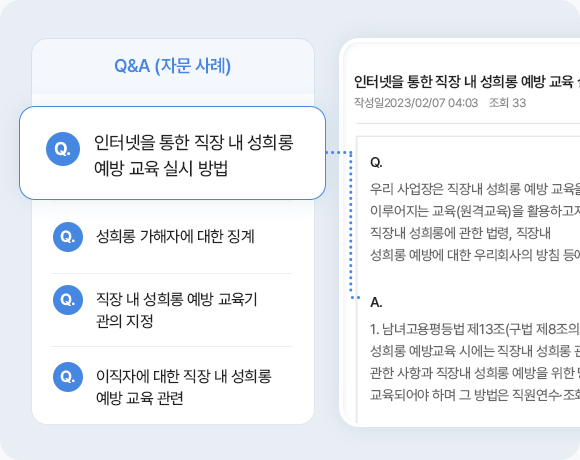
Task: Select the Q icon for 교육기관의 지정 question
Action: pos(68,300)
